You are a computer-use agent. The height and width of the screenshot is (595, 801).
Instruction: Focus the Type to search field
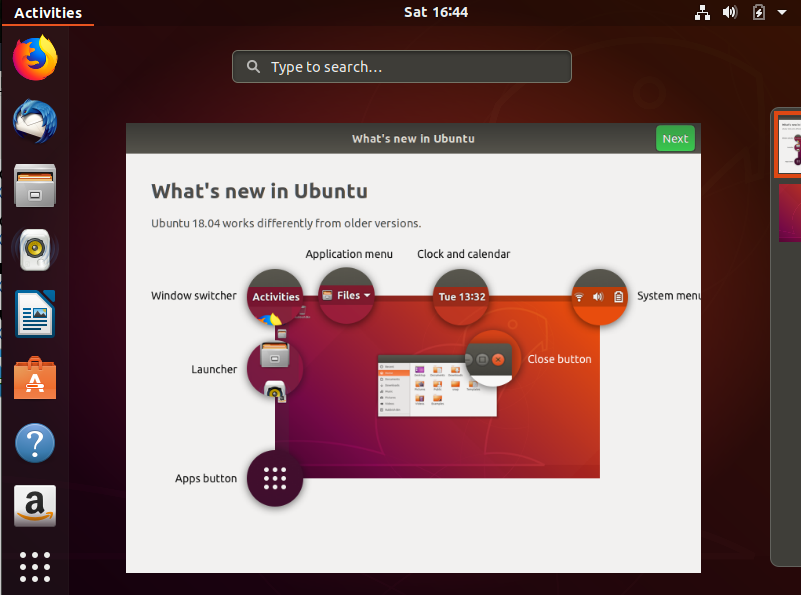[402, 66]
